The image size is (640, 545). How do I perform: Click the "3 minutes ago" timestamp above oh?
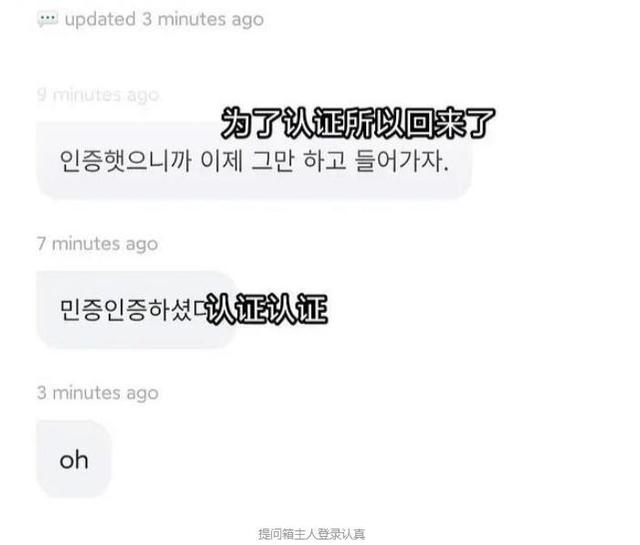click(98, 393)
